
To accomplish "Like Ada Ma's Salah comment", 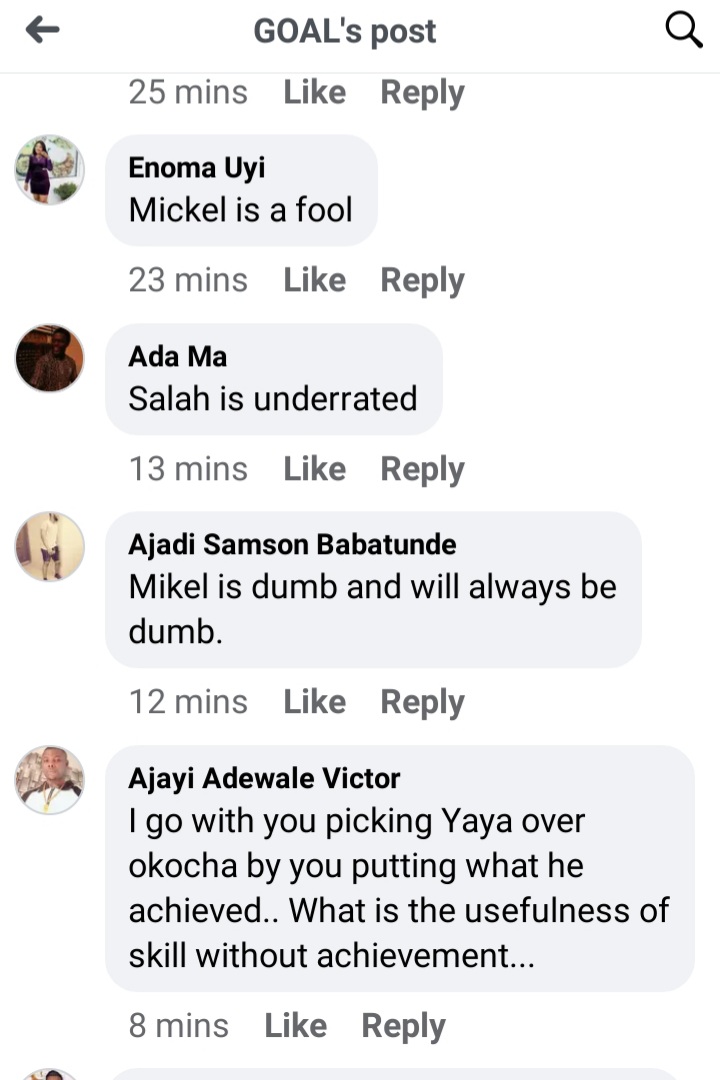I will tap(314, 468).
